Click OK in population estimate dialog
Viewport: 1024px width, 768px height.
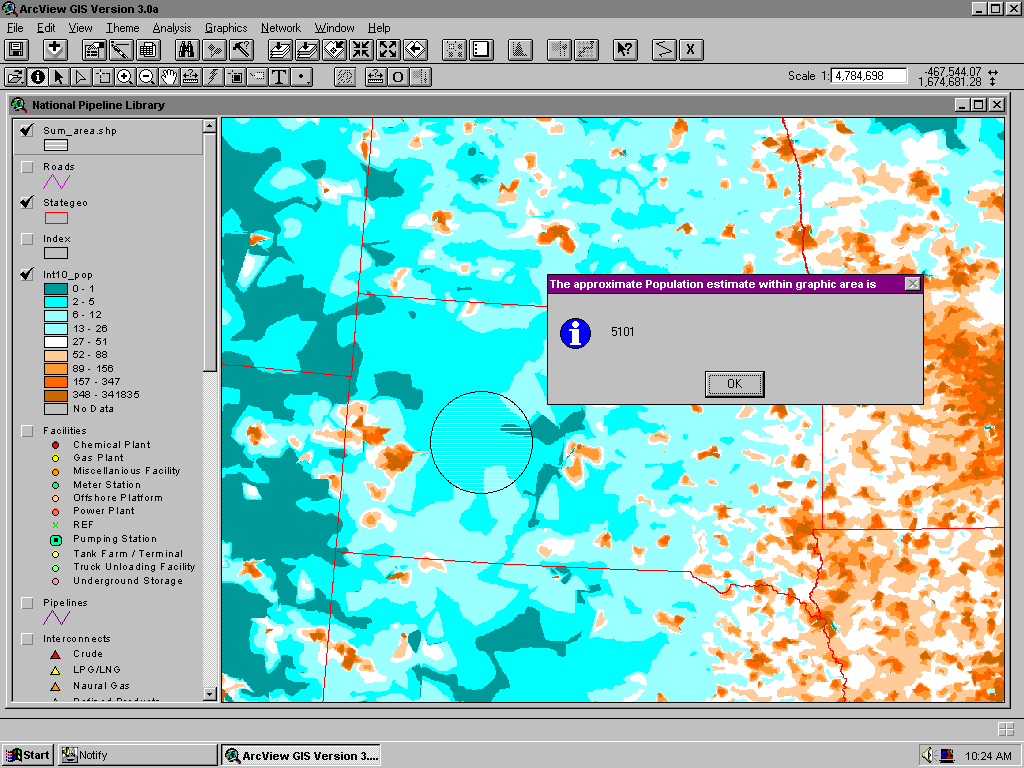coord(735,384)
